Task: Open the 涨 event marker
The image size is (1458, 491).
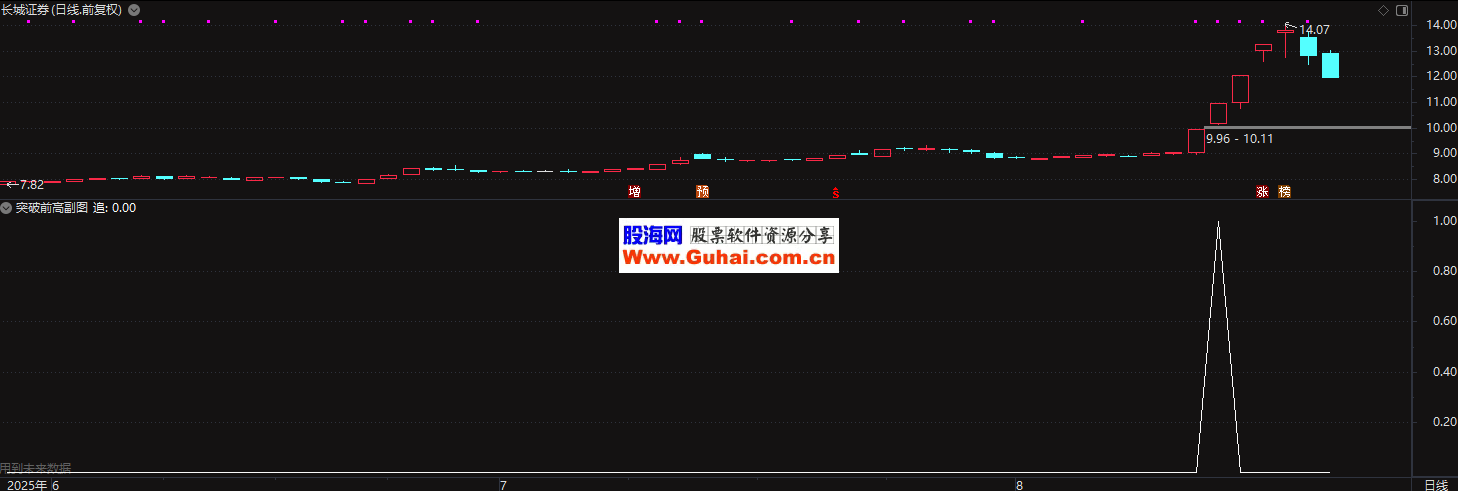Action: (x=1262, y=191)
